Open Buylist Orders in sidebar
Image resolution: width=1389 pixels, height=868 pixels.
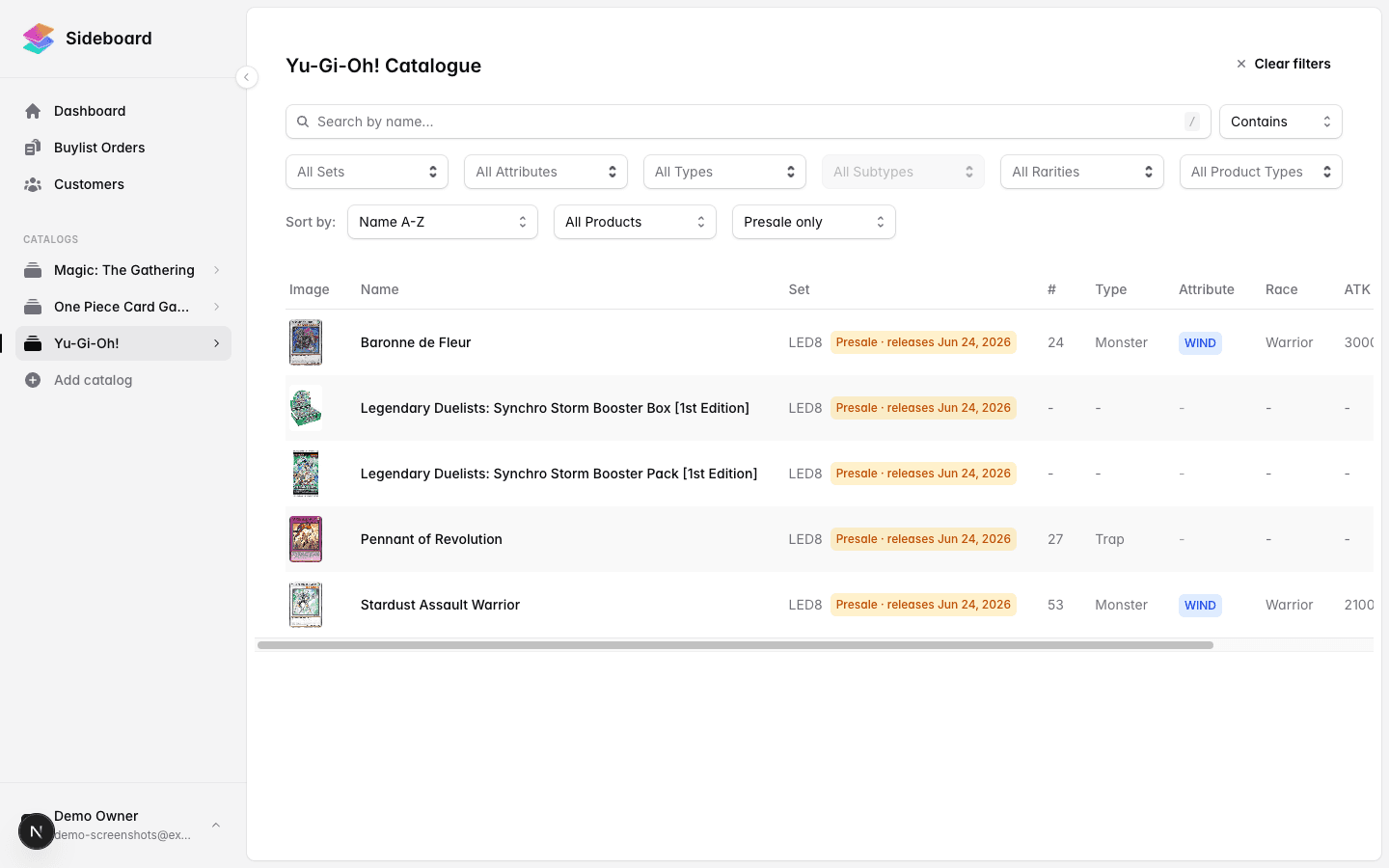click(123, 148)
